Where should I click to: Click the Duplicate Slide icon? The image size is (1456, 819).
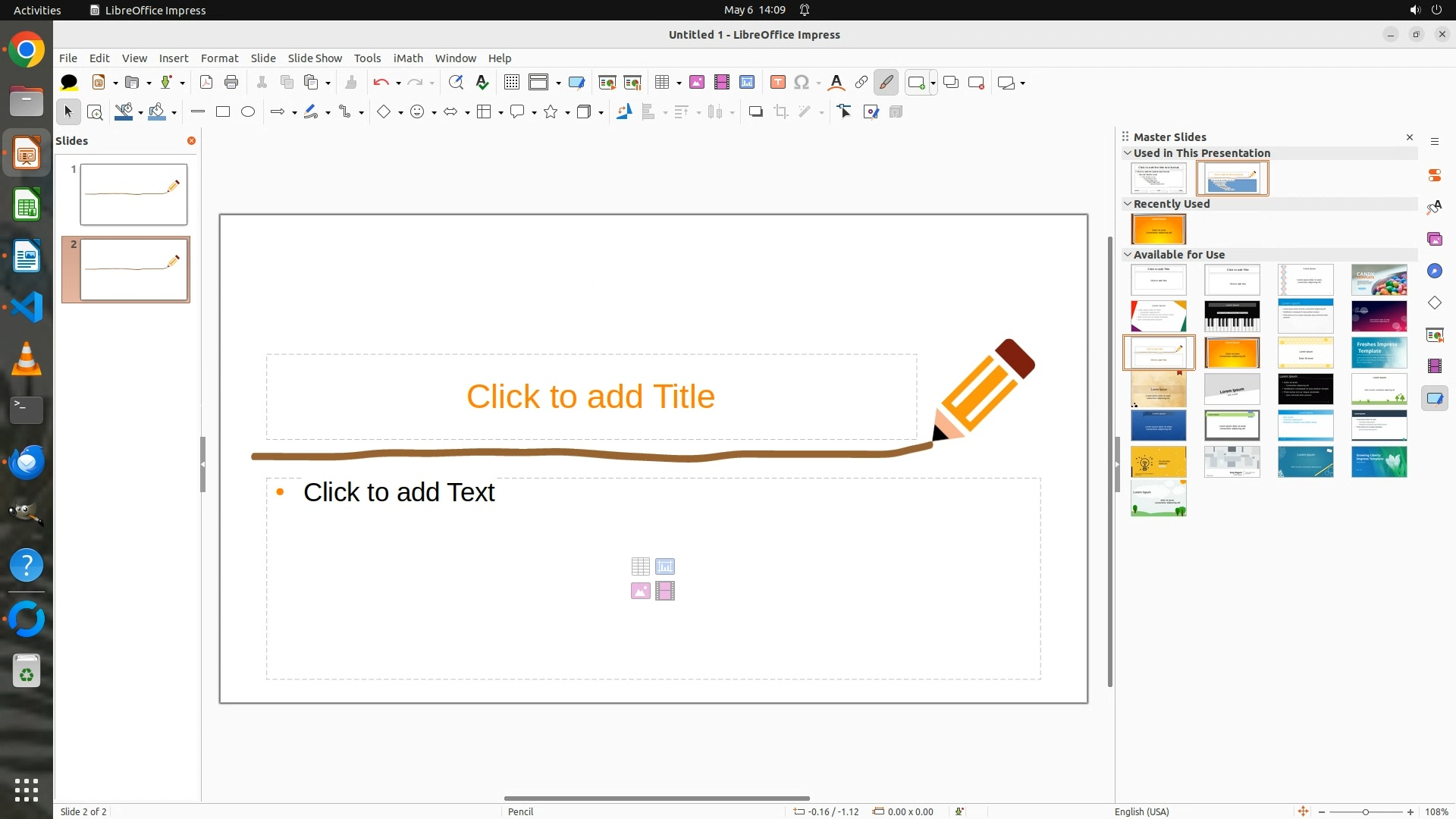pyautogui.click(x=951, y=83)
